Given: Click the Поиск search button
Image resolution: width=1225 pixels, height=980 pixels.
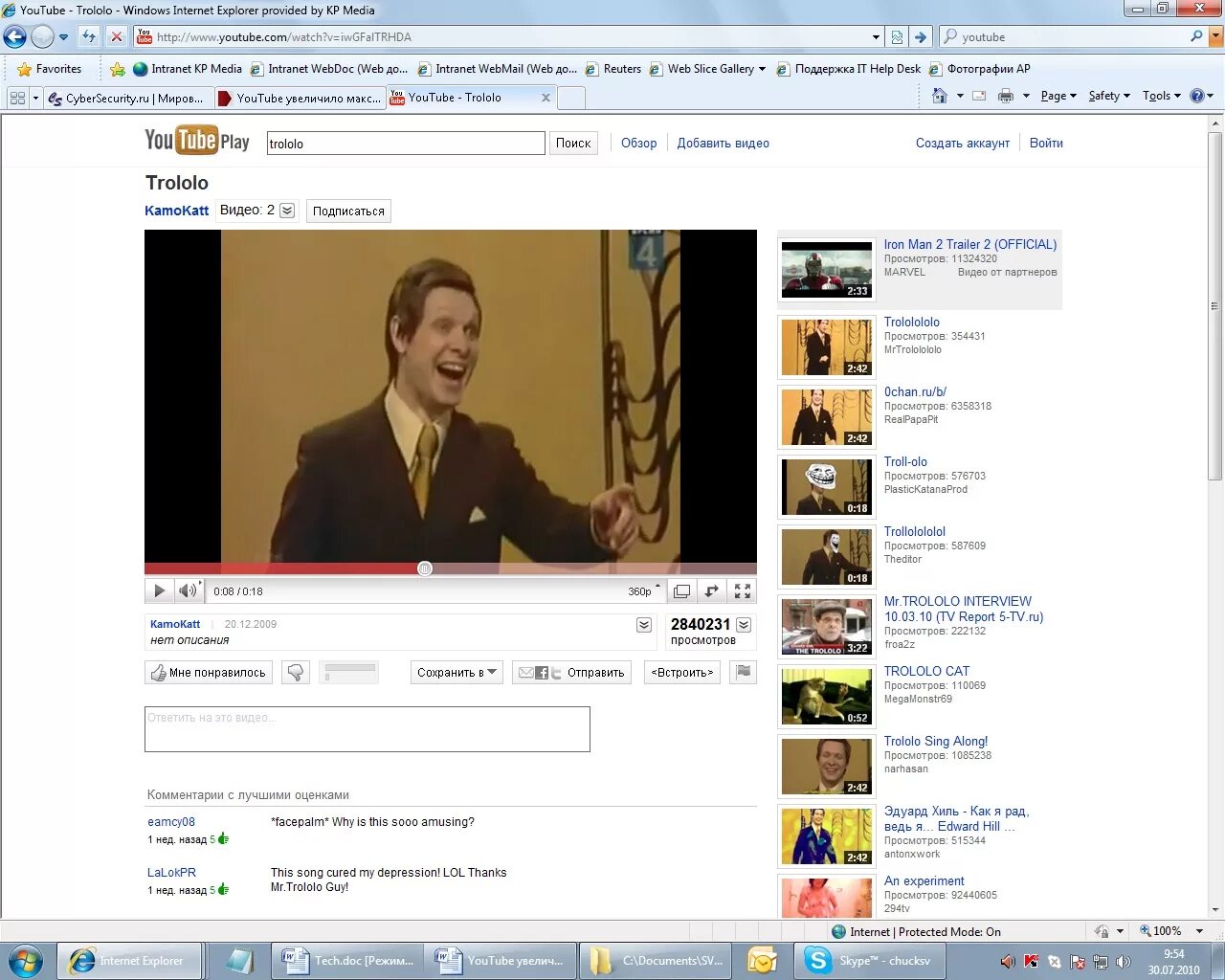Looking at the screenshot, I should (x=573, y=144).
